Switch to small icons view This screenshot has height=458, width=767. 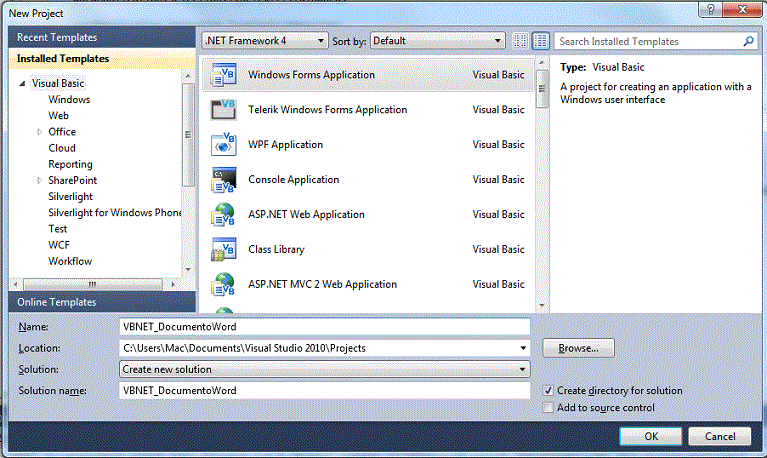pos(520,41)
